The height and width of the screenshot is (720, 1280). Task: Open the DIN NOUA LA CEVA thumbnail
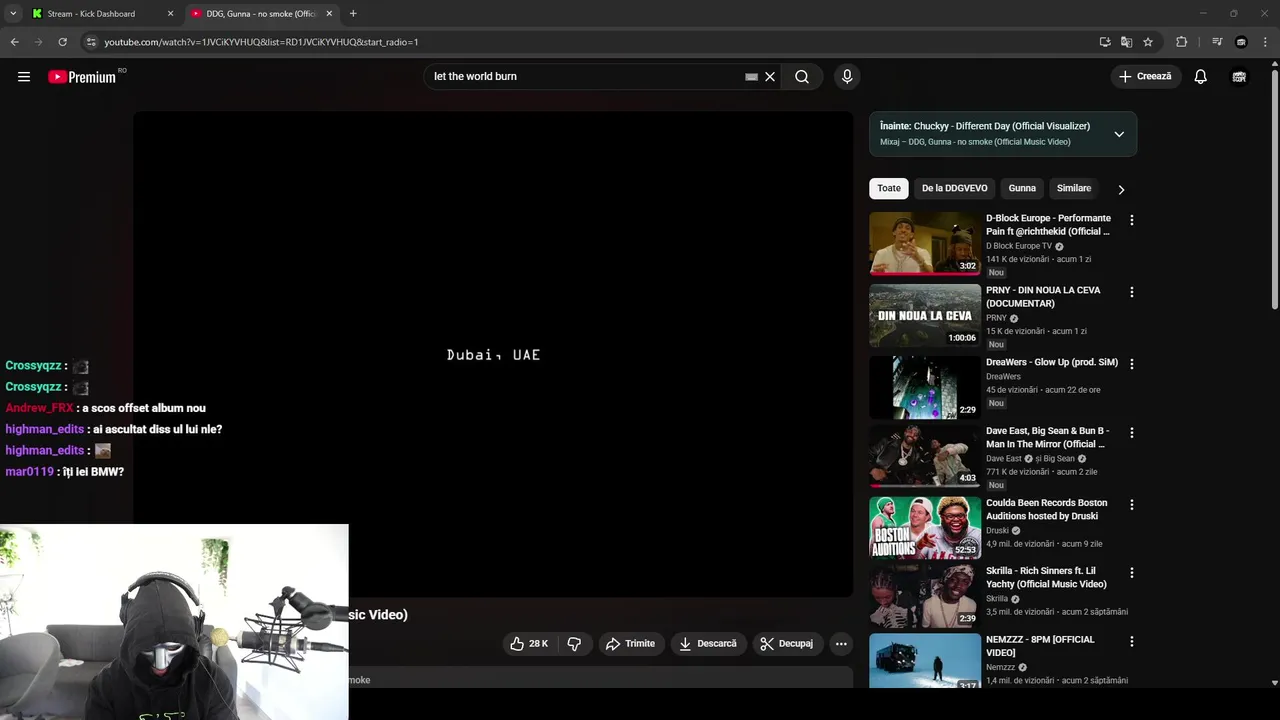point(925,315)
